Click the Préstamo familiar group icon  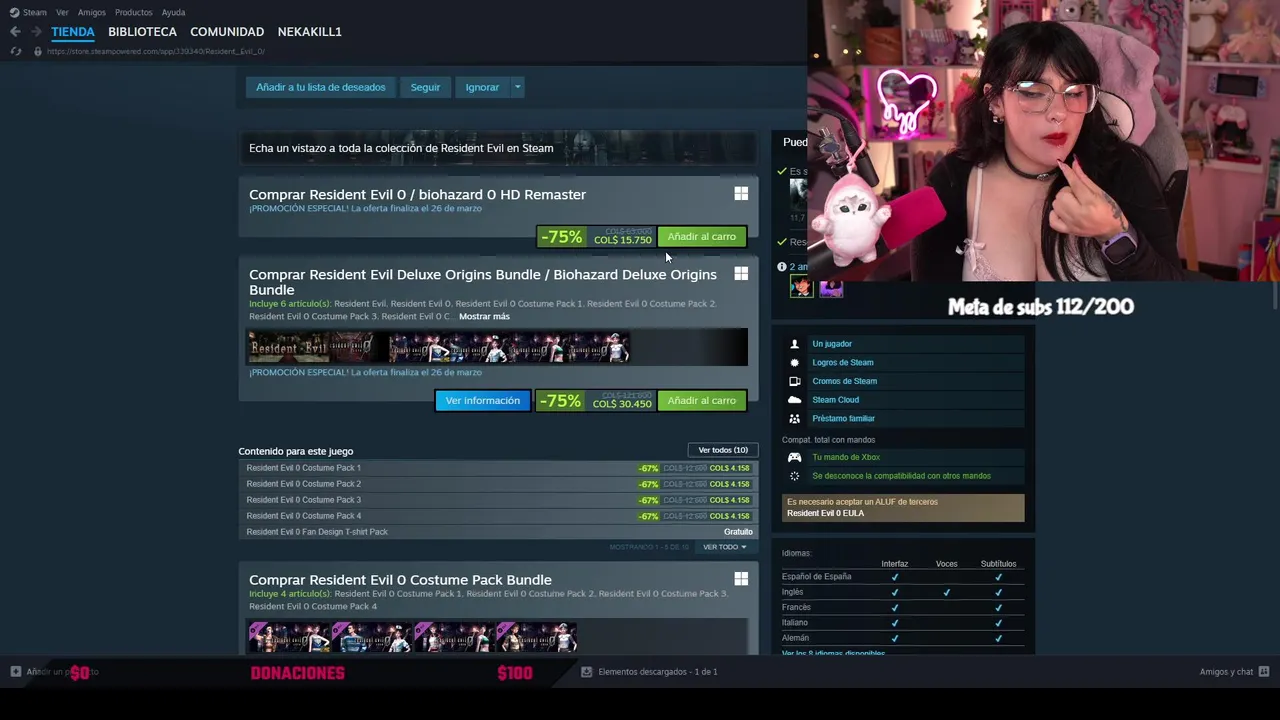click(x=795, y=419)
